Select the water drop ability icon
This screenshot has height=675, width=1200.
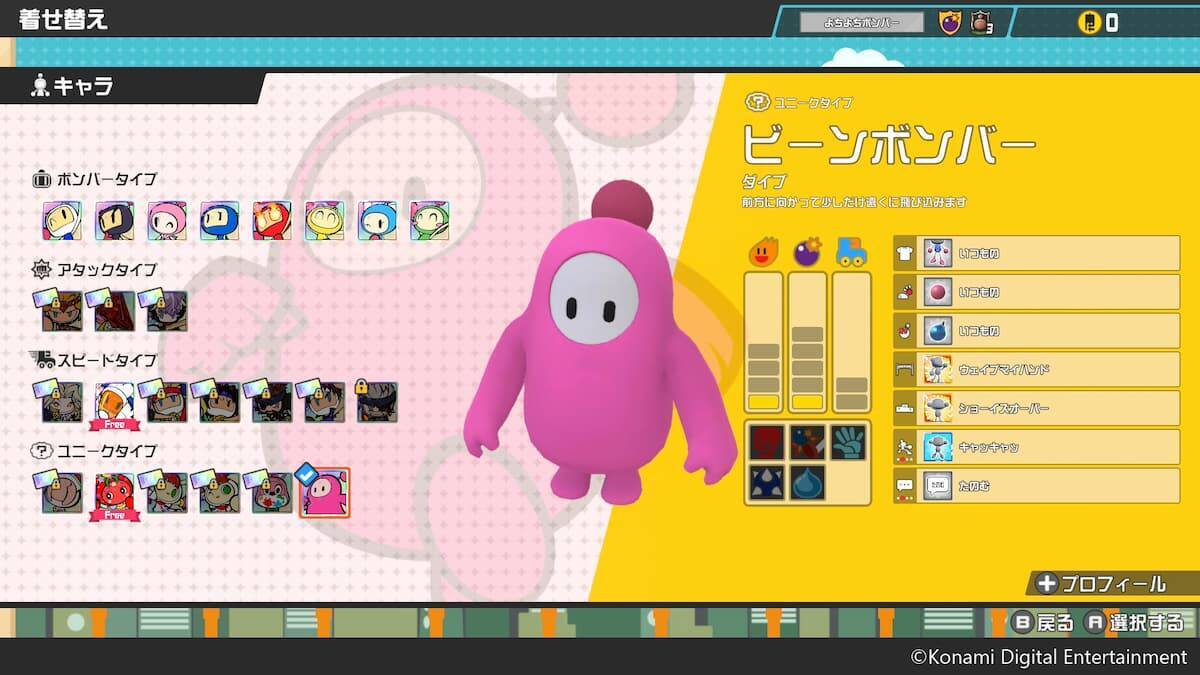pyautogui.click(x=808, y=482)
